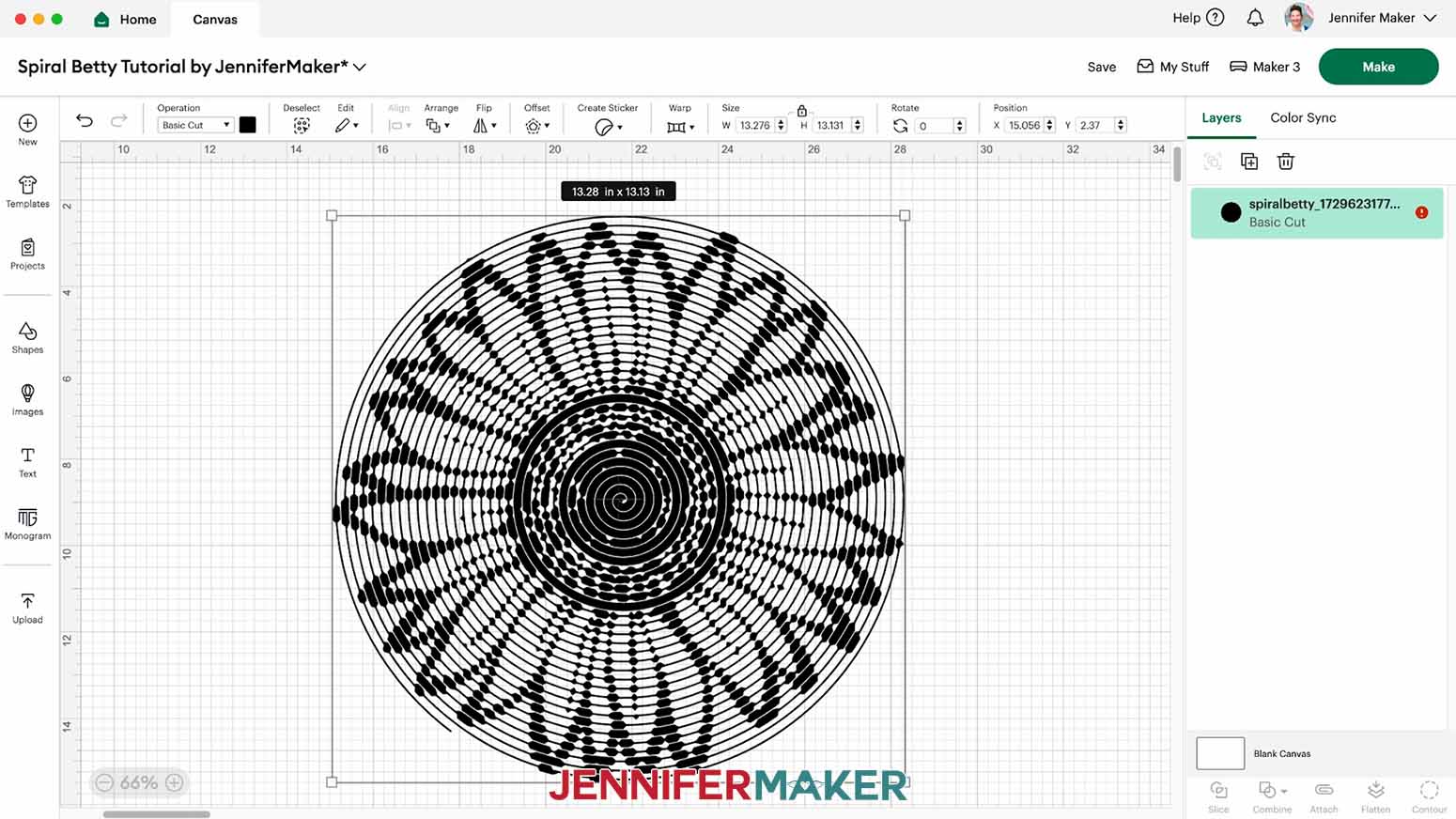Screen dimensions: 1456x819
Task: Open the Warp tool
Action: click(680, 127)
